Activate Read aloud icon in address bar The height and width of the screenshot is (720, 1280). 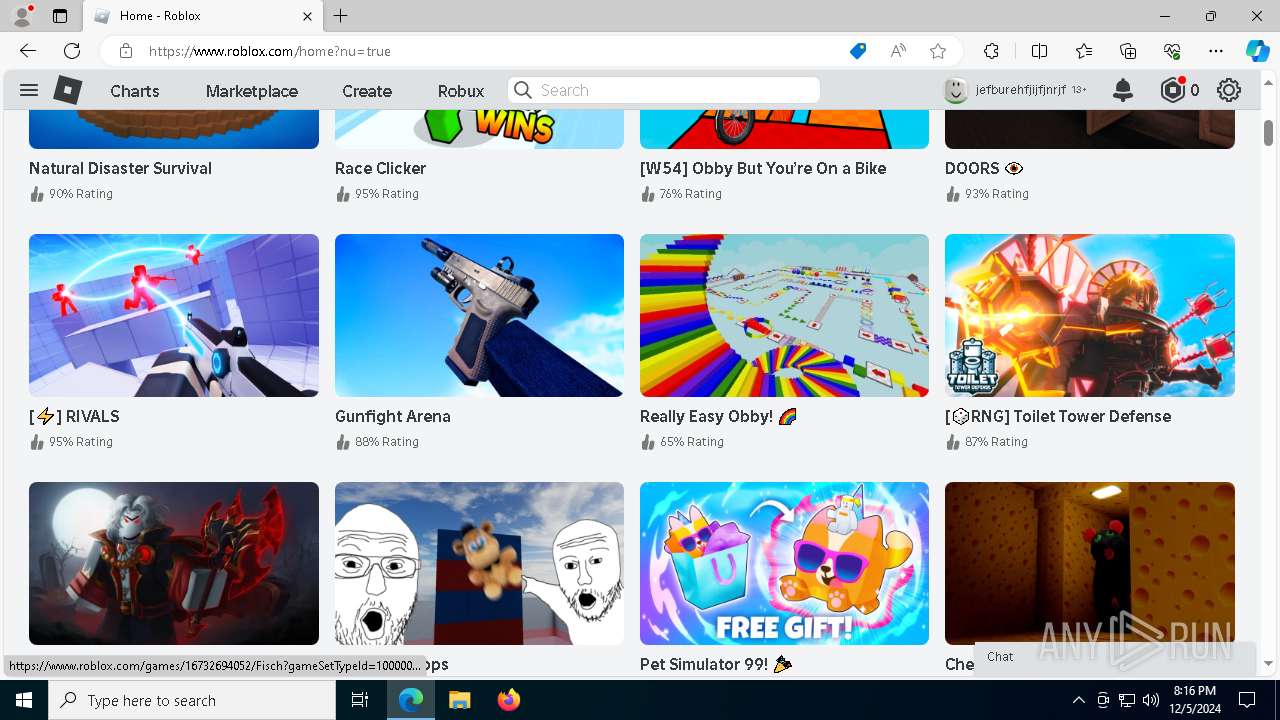(x=898, y=51)
